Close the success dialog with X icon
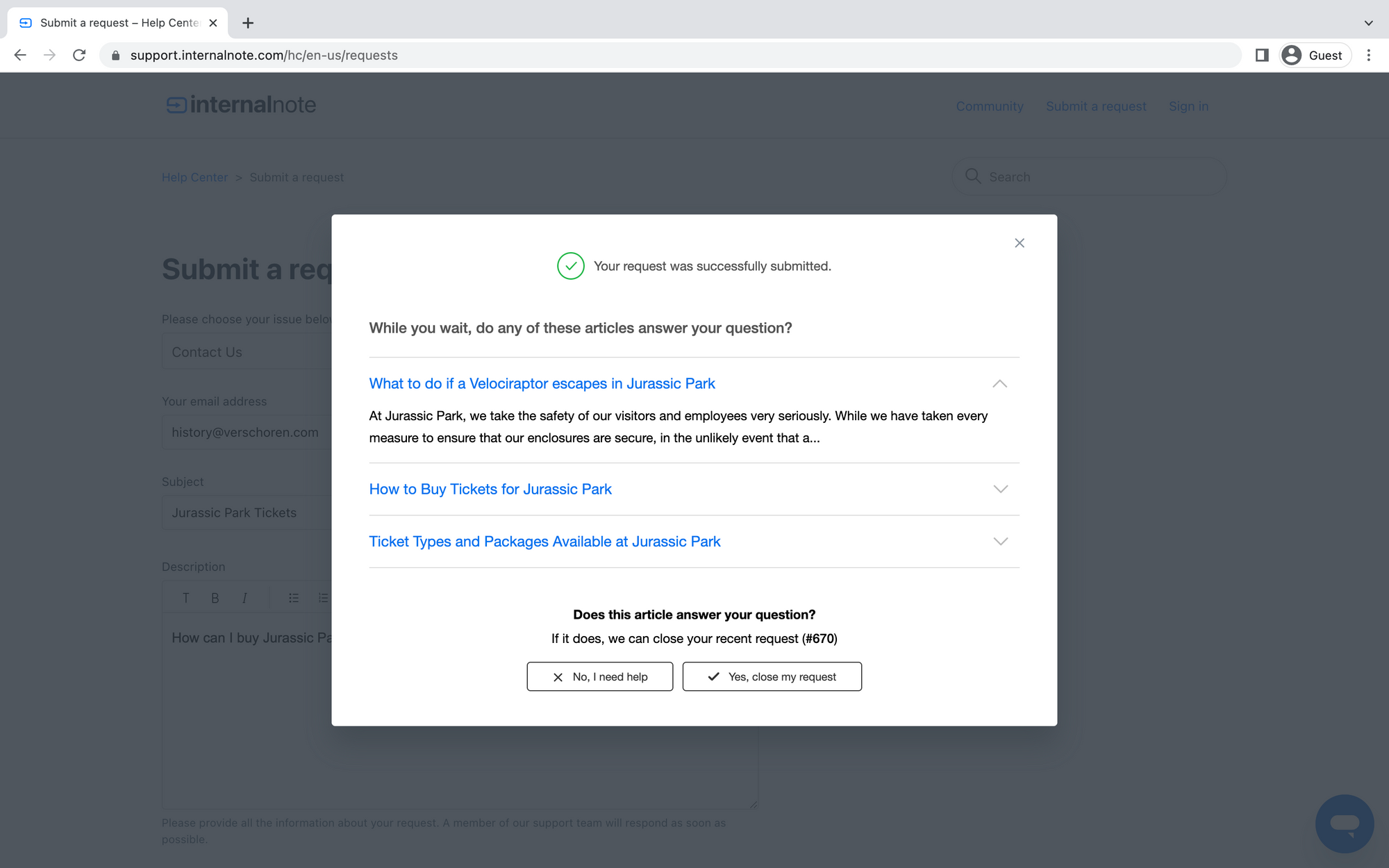Image resolution: width=1389 pixels, height=868 pixels. [x=1019, y=243]
